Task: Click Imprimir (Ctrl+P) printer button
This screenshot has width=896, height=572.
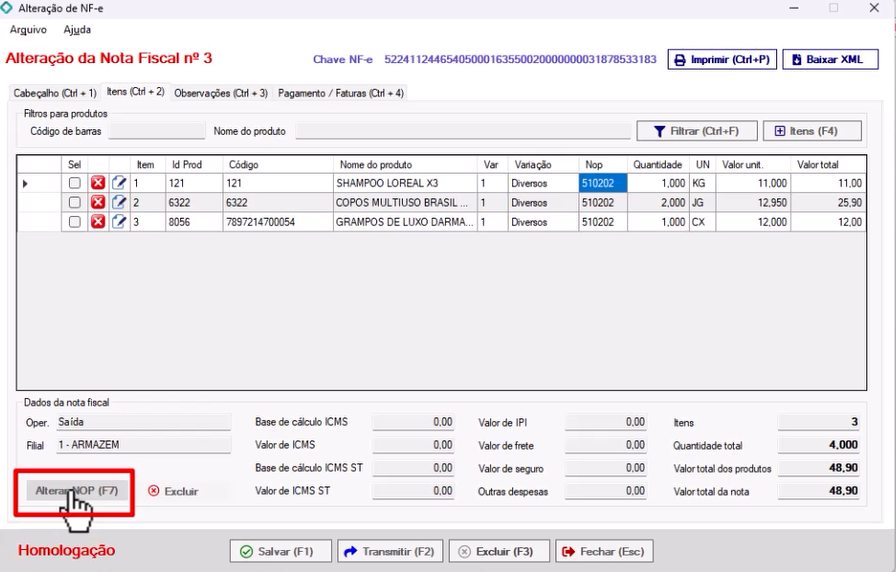Action: [722, 60]
